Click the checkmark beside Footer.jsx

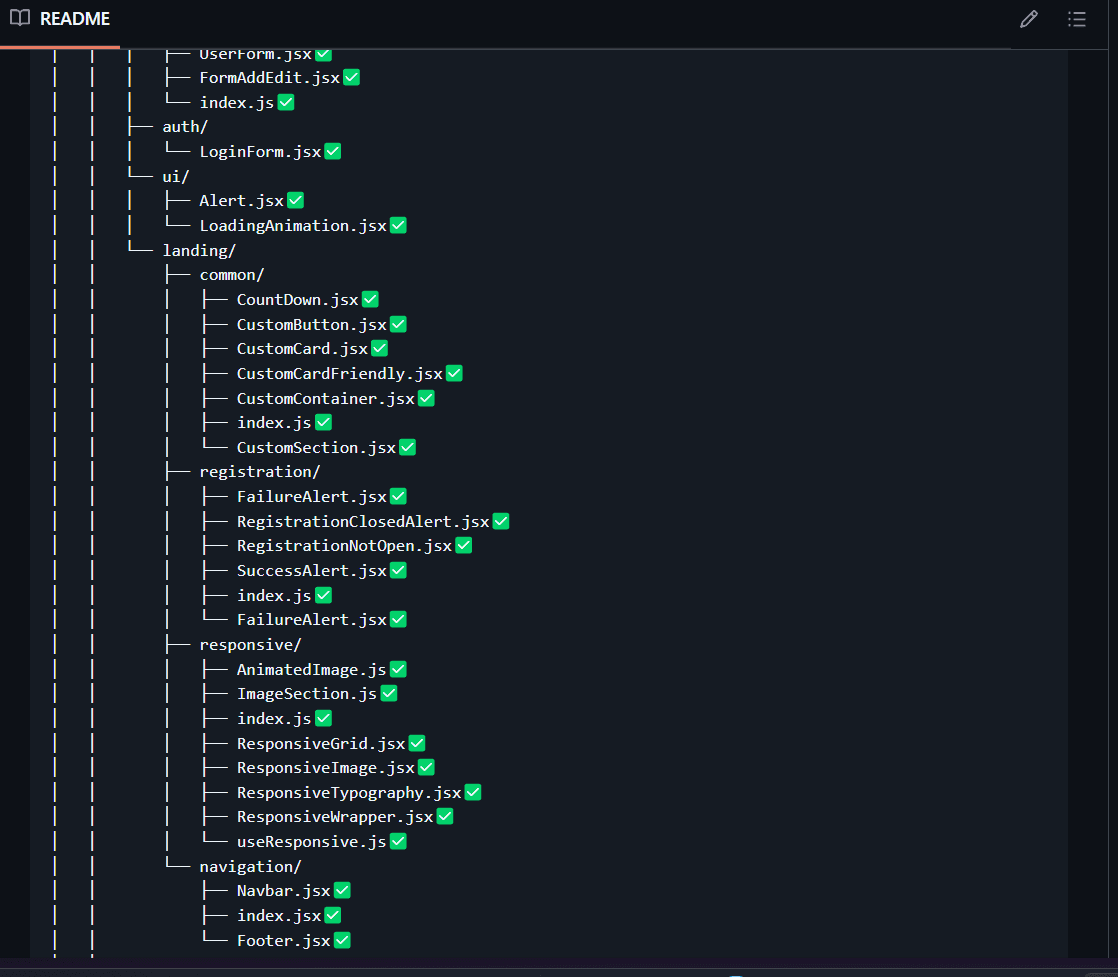(342, 939)
